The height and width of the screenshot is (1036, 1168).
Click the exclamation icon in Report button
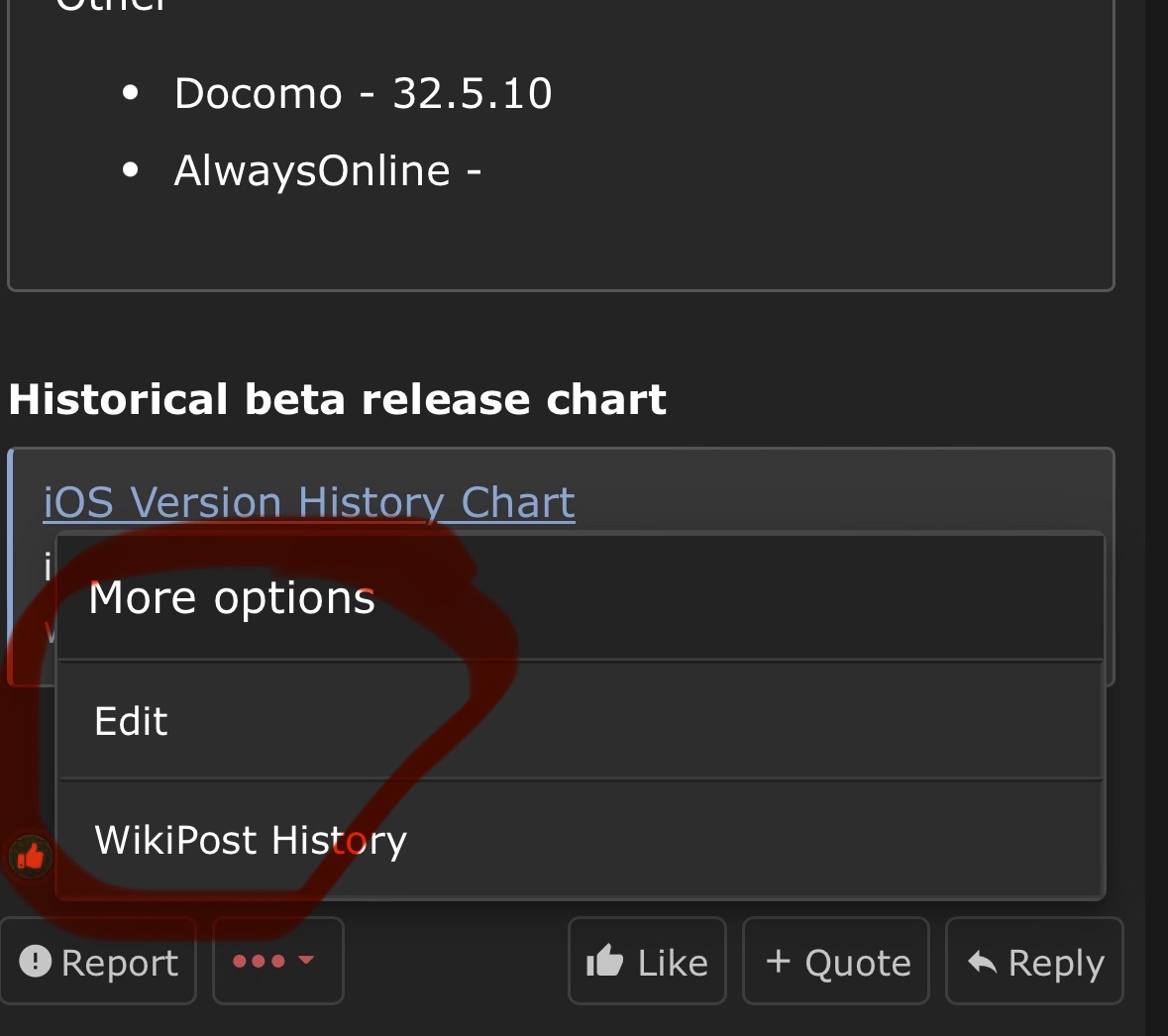pyautogui.click(x=36, y=961)
